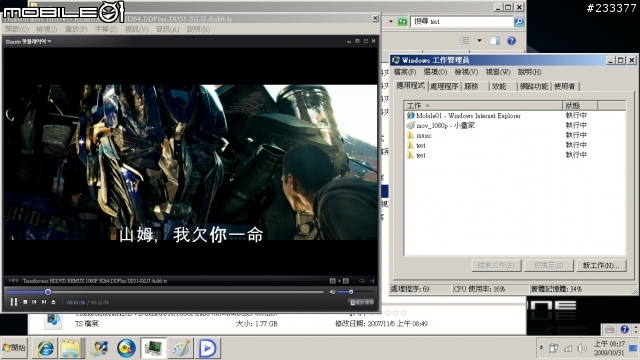
Task: Open Daum player title dropdown menu
Action: coord(28,41)
